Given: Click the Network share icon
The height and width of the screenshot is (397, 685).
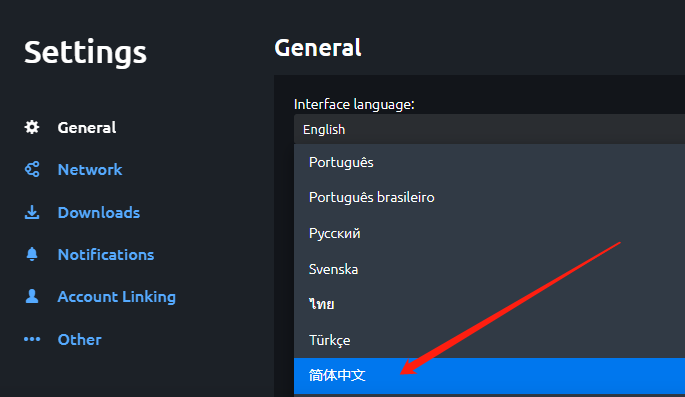Looking at the screenshot, I should coord(32,169).
